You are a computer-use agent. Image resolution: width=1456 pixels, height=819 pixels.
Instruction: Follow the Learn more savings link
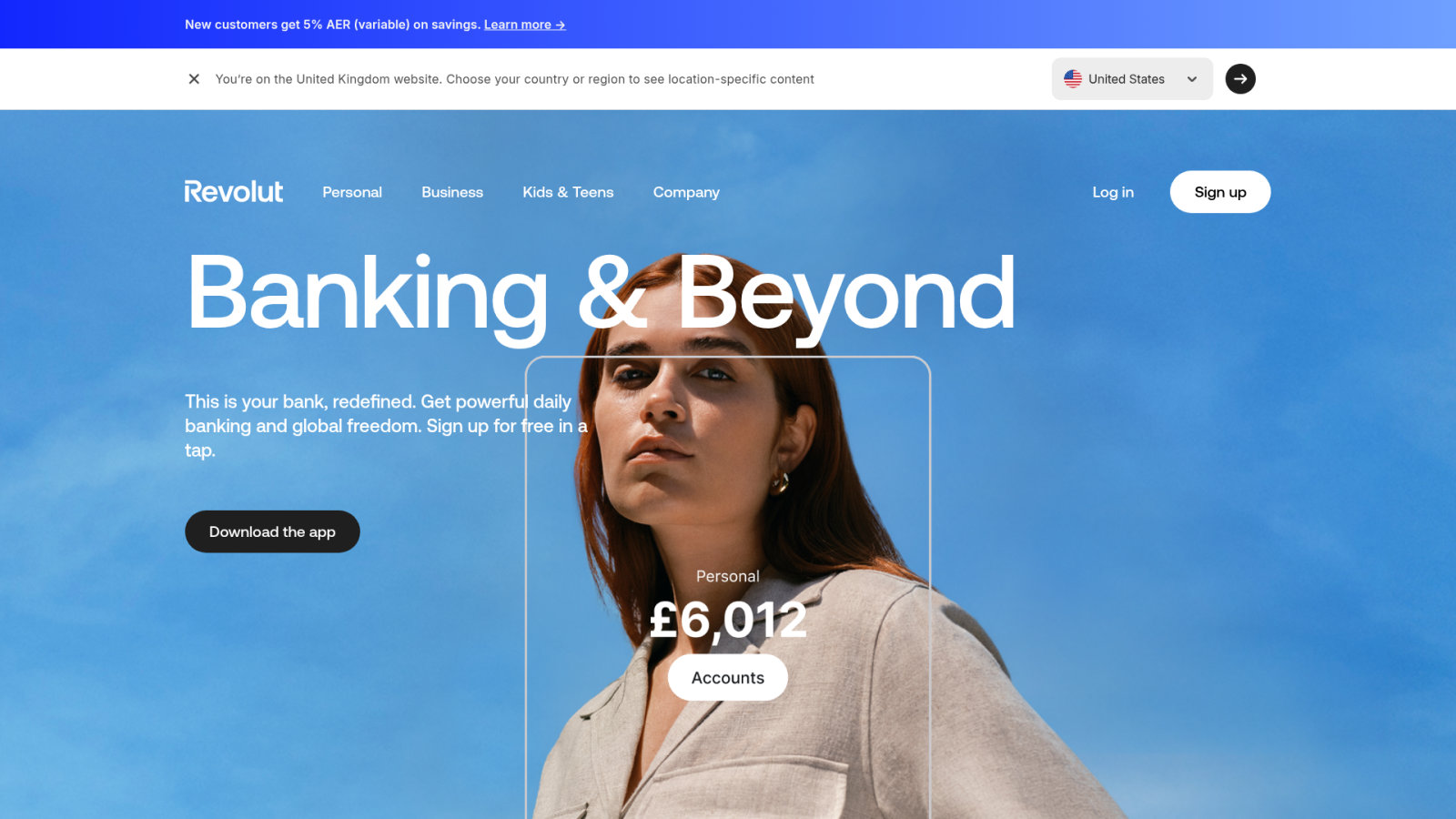click(x=525, y=25)
